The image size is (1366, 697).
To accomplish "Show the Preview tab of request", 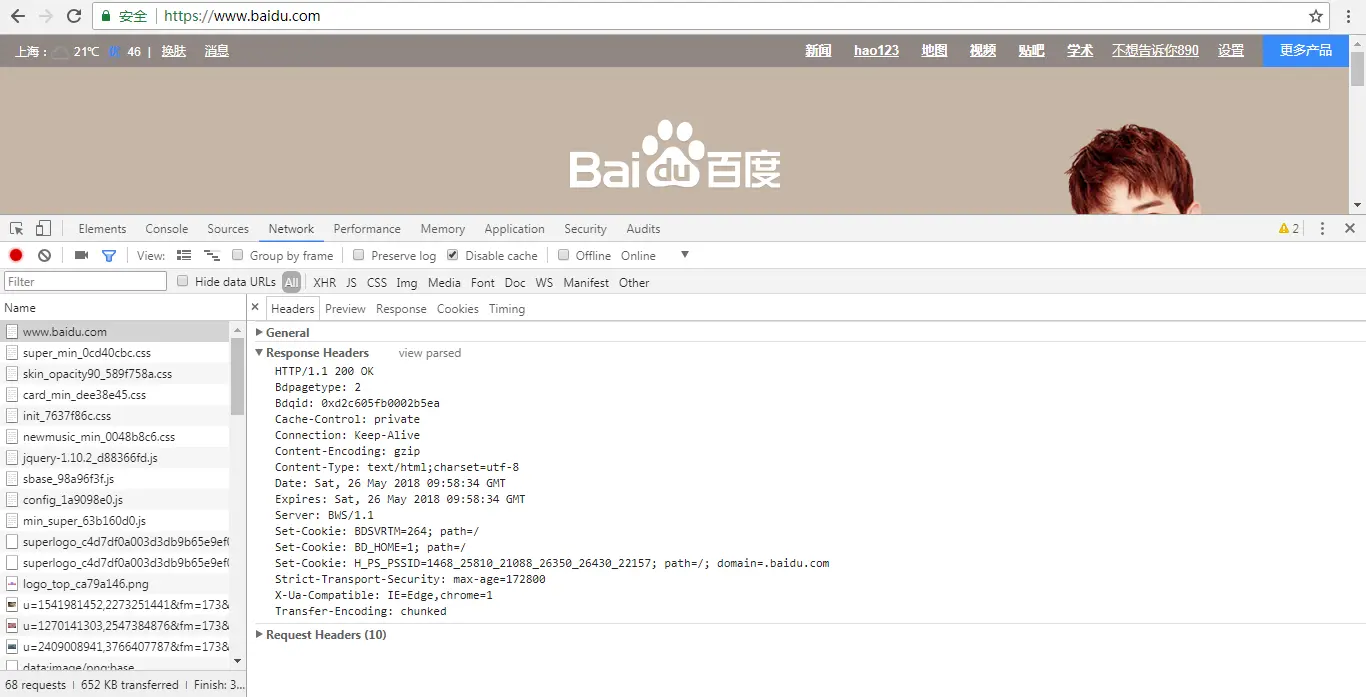I will point(345,309).
